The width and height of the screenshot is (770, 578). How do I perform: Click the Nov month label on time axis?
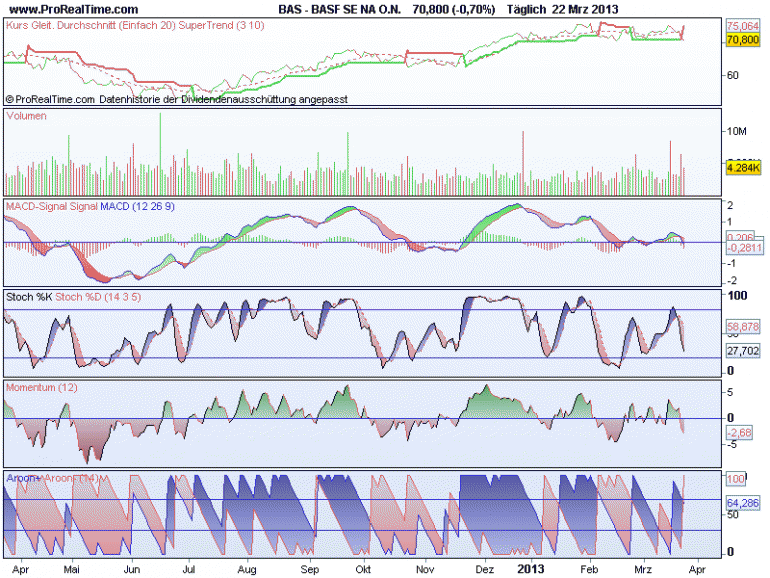click(425, 569)
